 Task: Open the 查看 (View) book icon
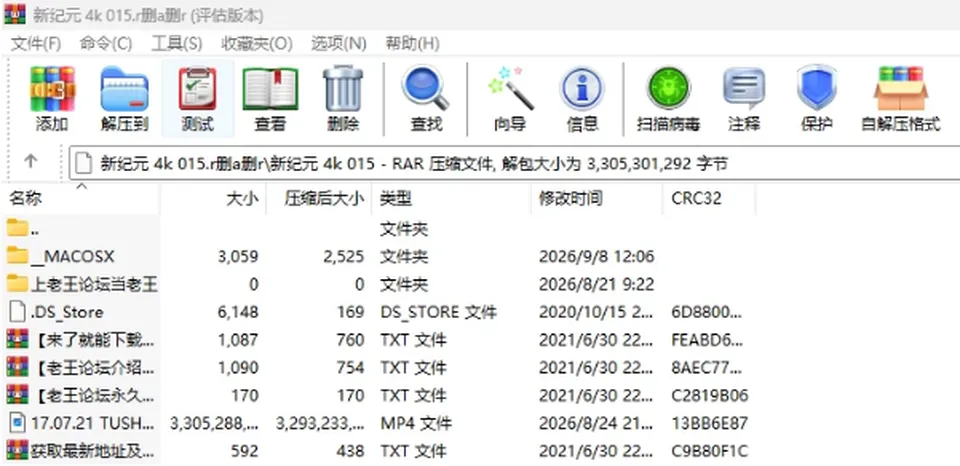point(270,99)
